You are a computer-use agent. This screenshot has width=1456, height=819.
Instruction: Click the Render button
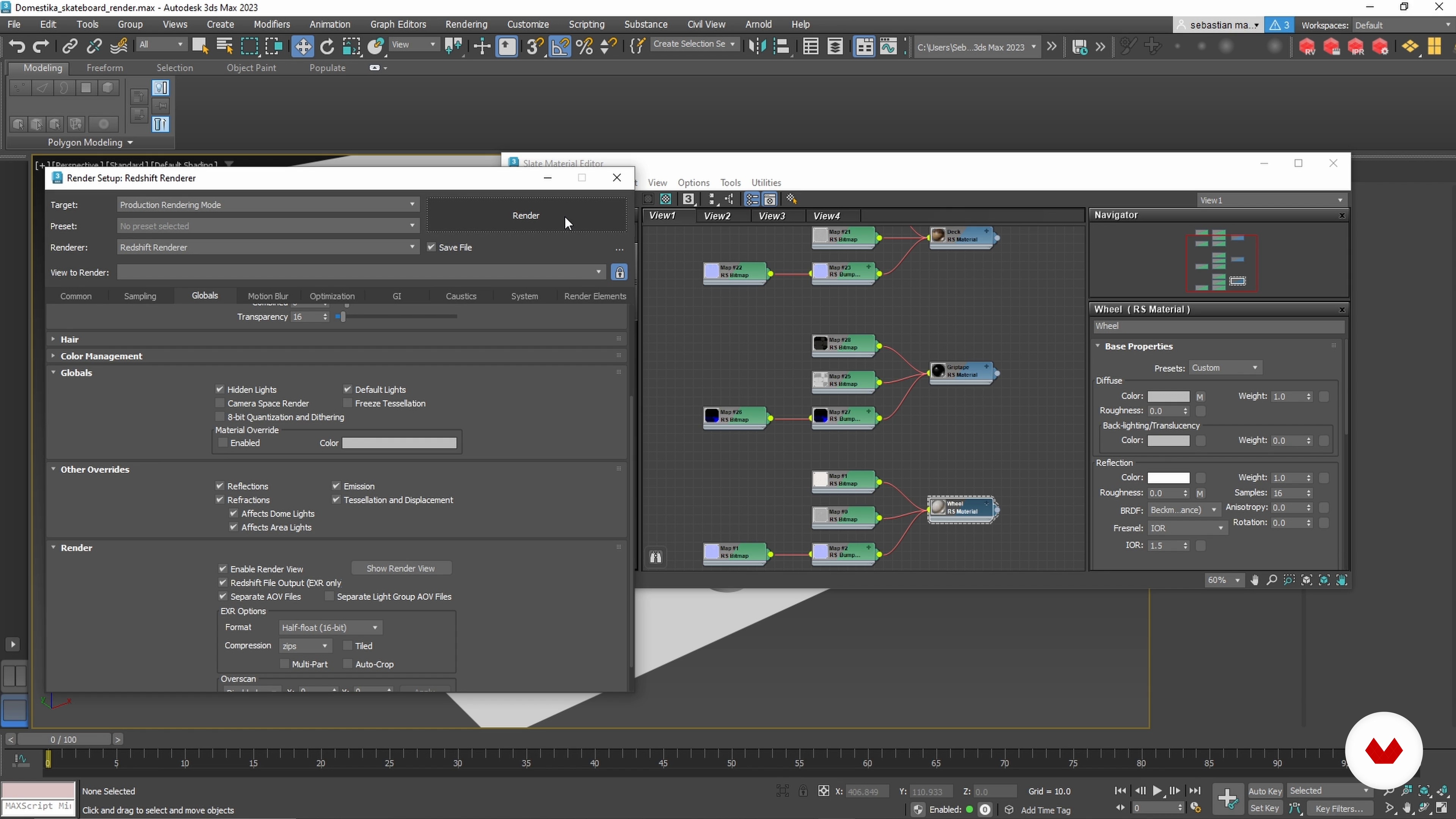(x=526, y=215)
